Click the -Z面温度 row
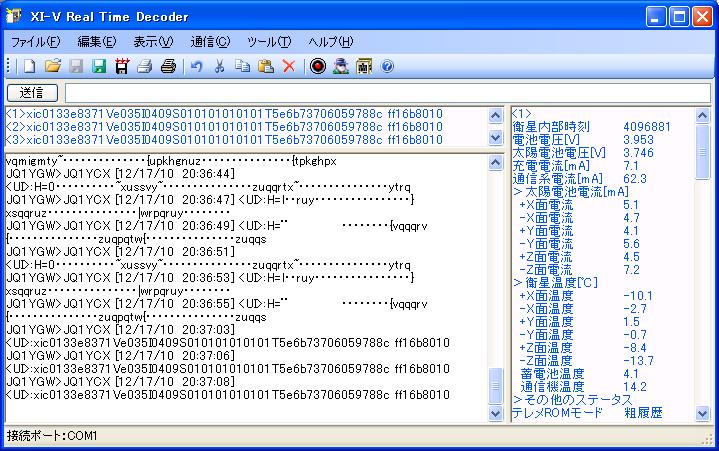 [x=586, y=361]
